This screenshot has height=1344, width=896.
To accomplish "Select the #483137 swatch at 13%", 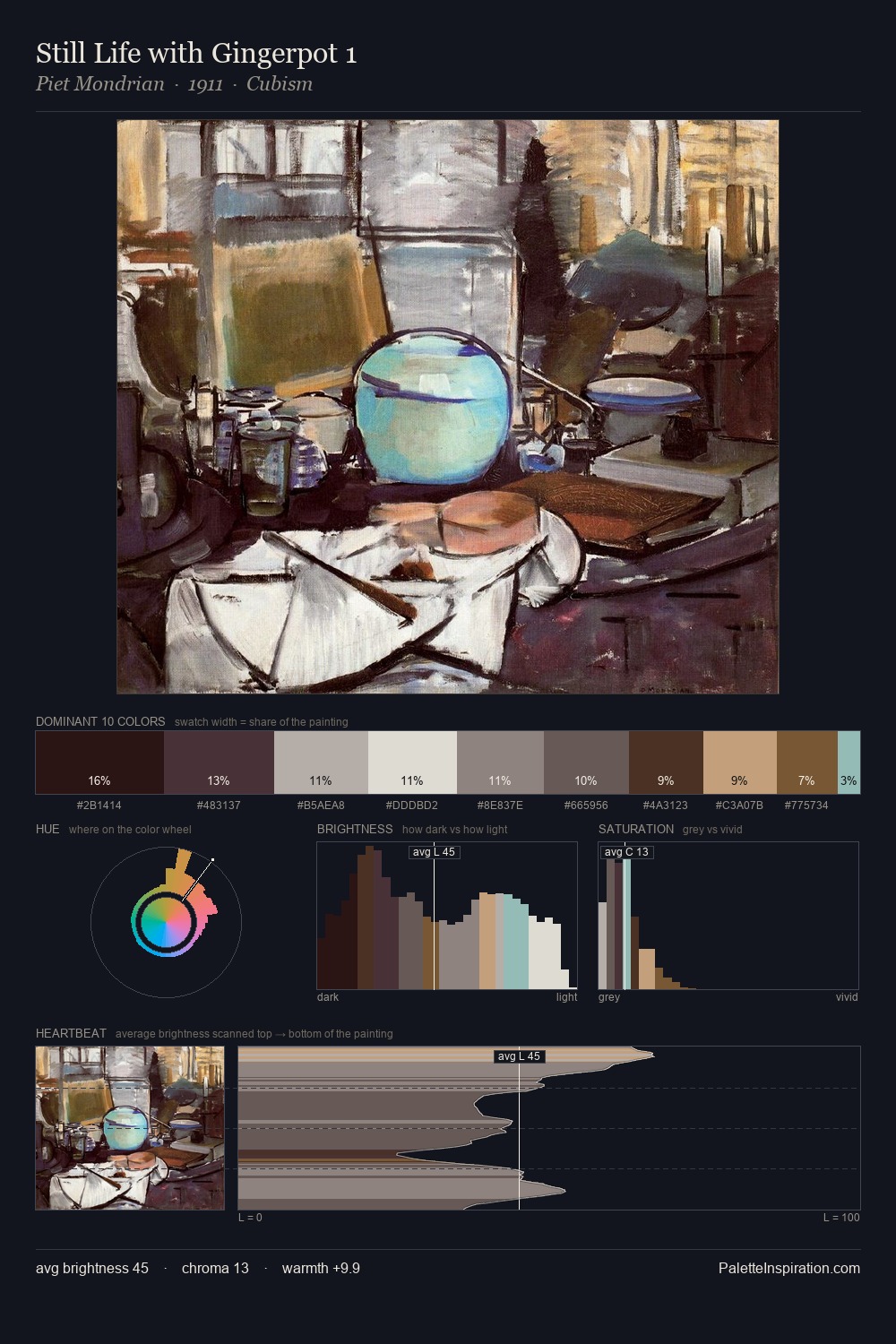I will pyautogui.click(x=219, y=762).
